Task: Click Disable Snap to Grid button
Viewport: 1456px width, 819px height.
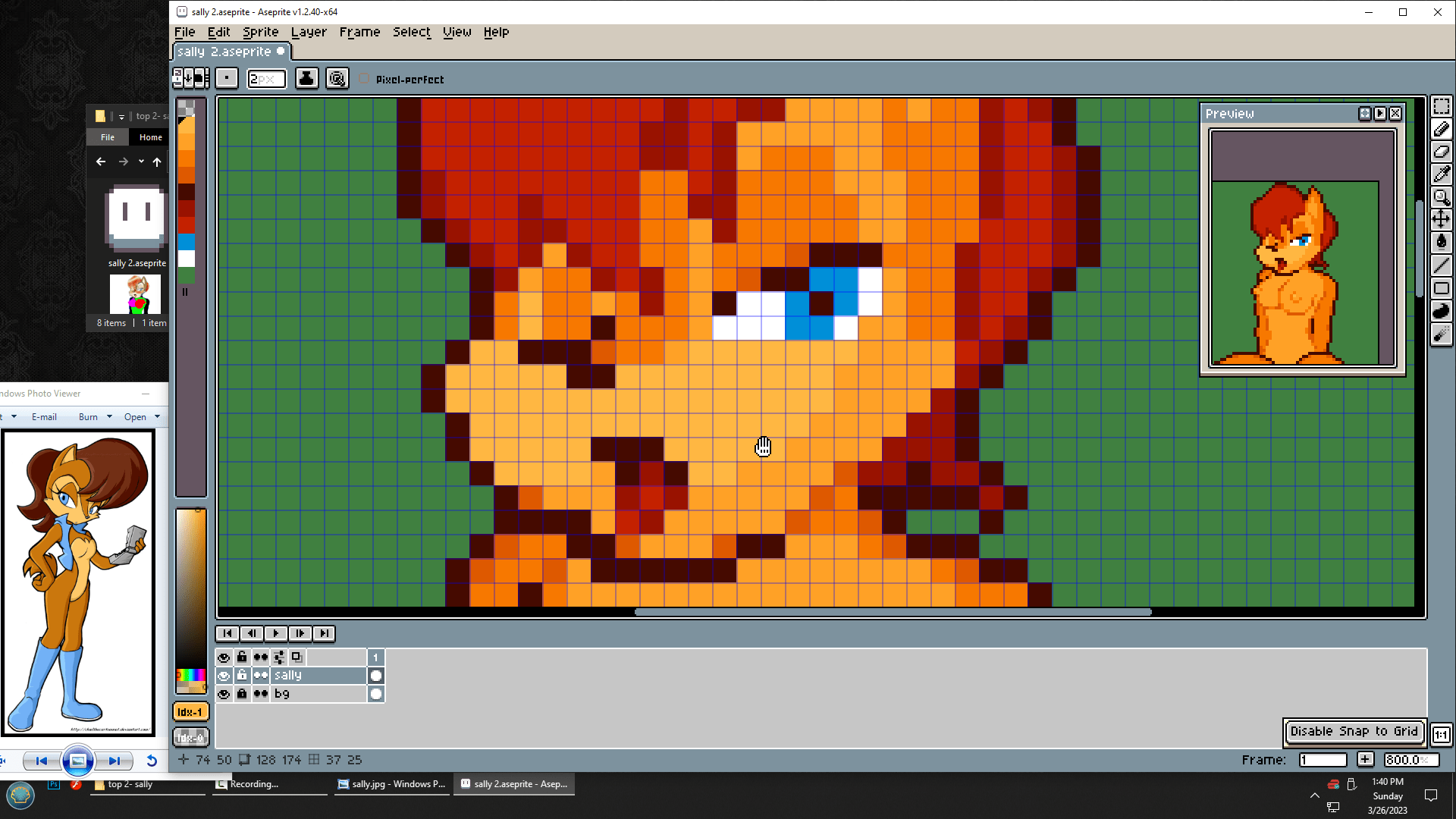Action: [1354, 731]
